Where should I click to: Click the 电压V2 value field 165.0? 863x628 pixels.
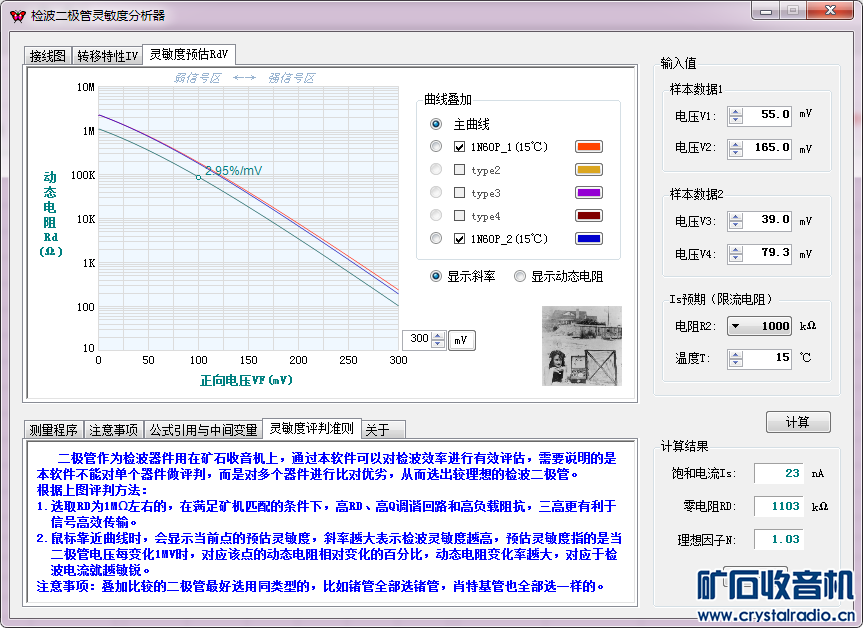(767, 148)
